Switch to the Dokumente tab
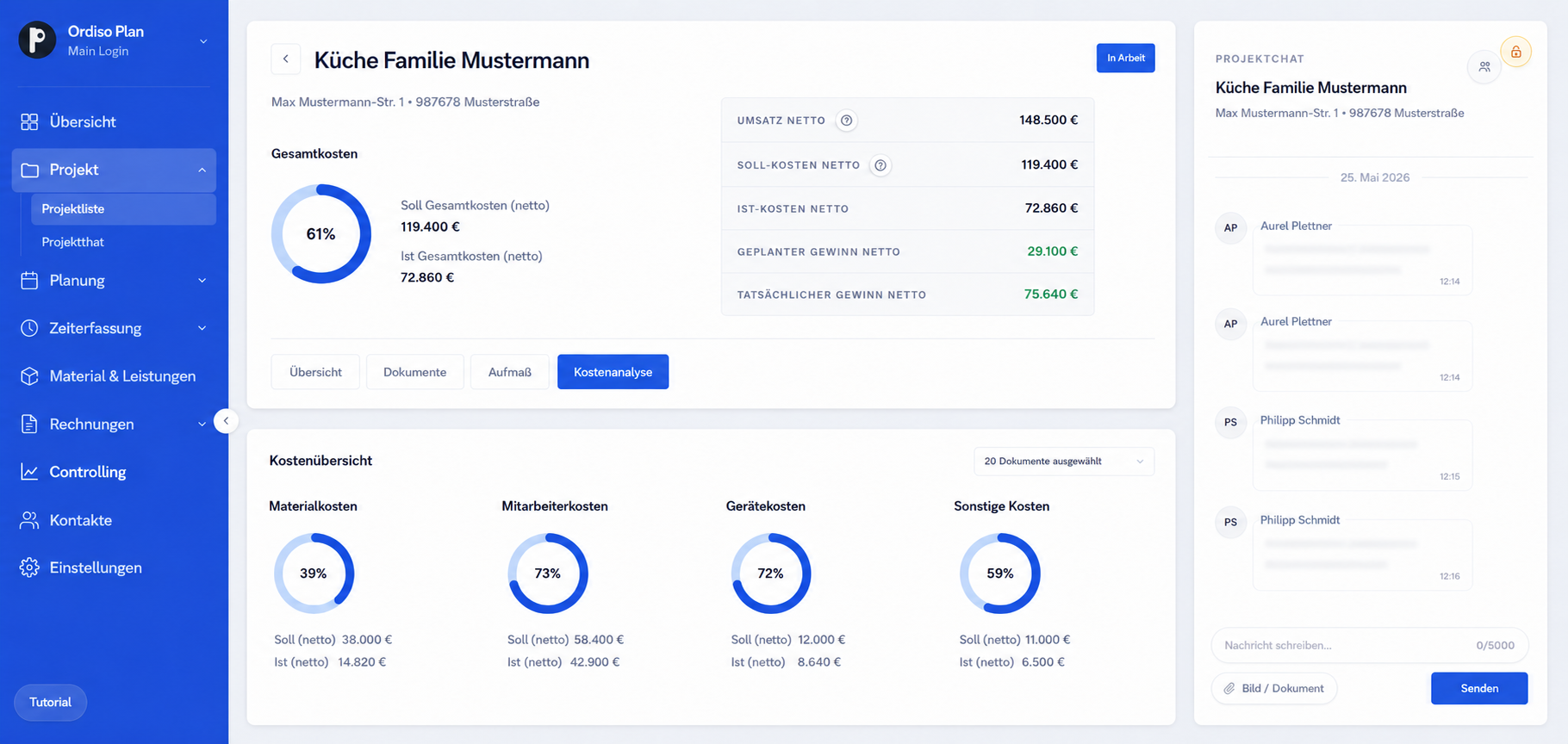The width and height of the screenshot is (1568, 744). coord(415,372)
